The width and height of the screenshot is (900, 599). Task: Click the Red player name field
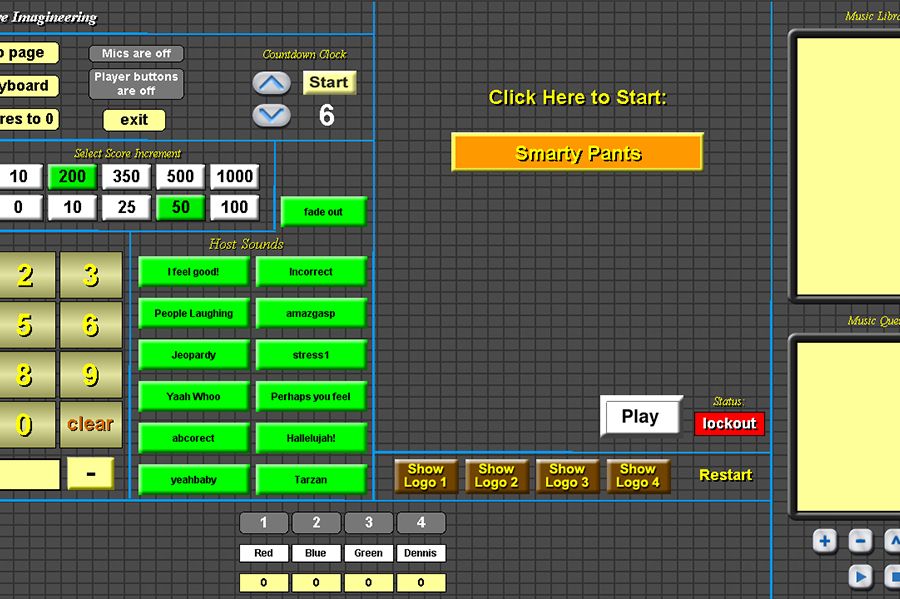point(264,553)
